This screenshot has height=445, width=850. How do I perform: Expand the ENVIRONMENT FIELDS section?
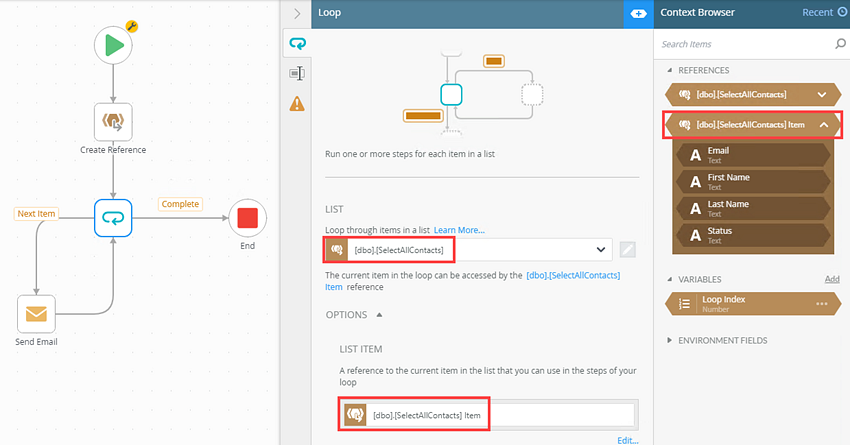click(x=669, y=340)
